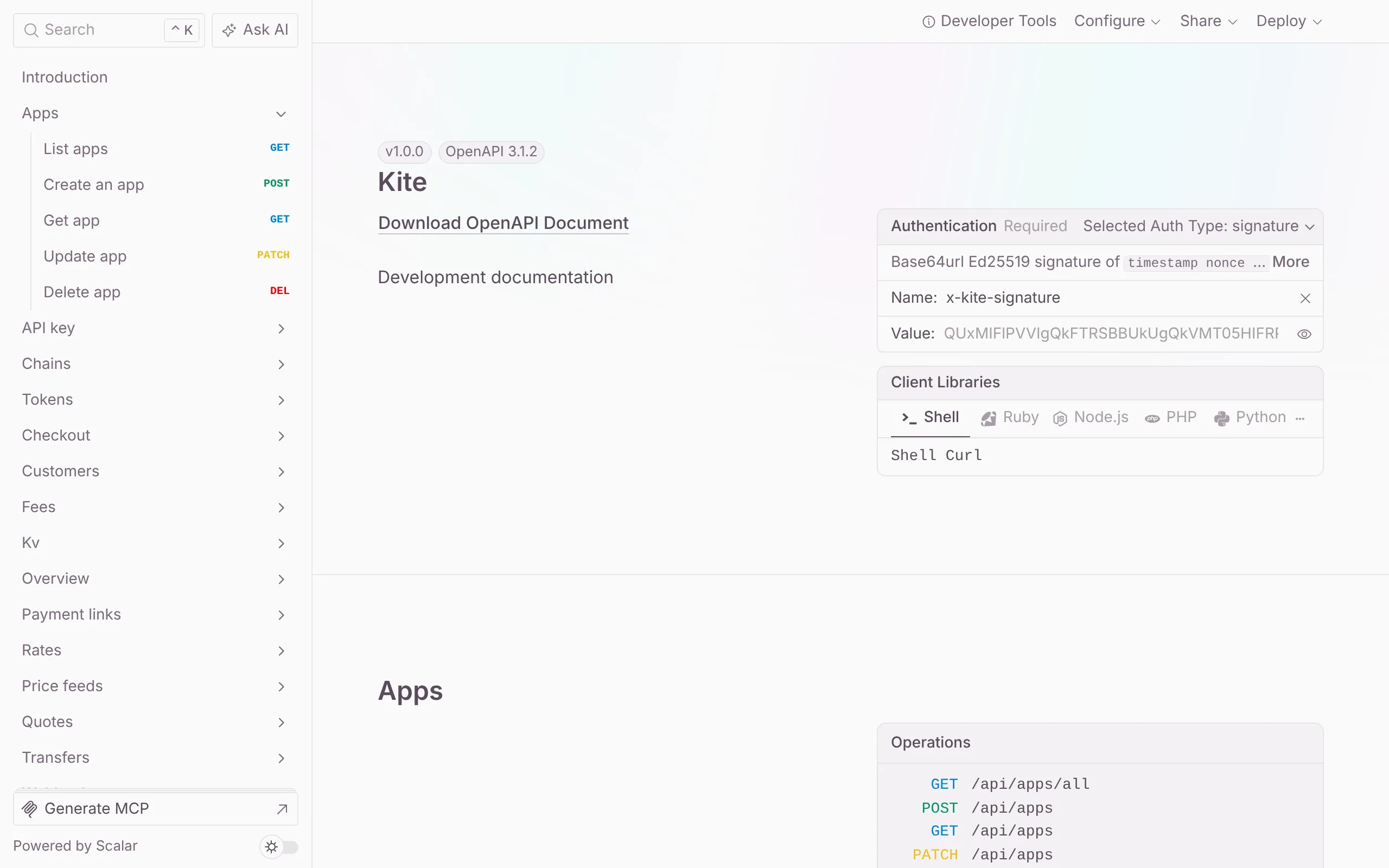The width and height of the screenshot is (1389, 868).
Task: Open Introduction in the sidebar
Action: 65,78
